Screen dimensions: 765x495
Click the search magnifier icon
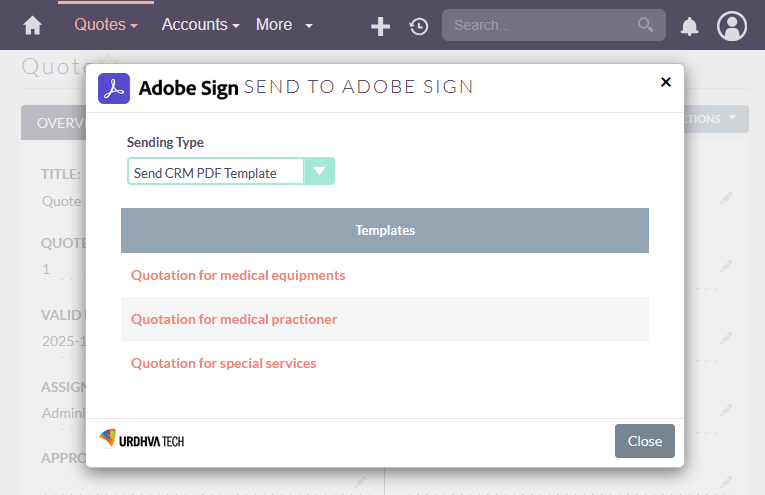pos(646,25)
